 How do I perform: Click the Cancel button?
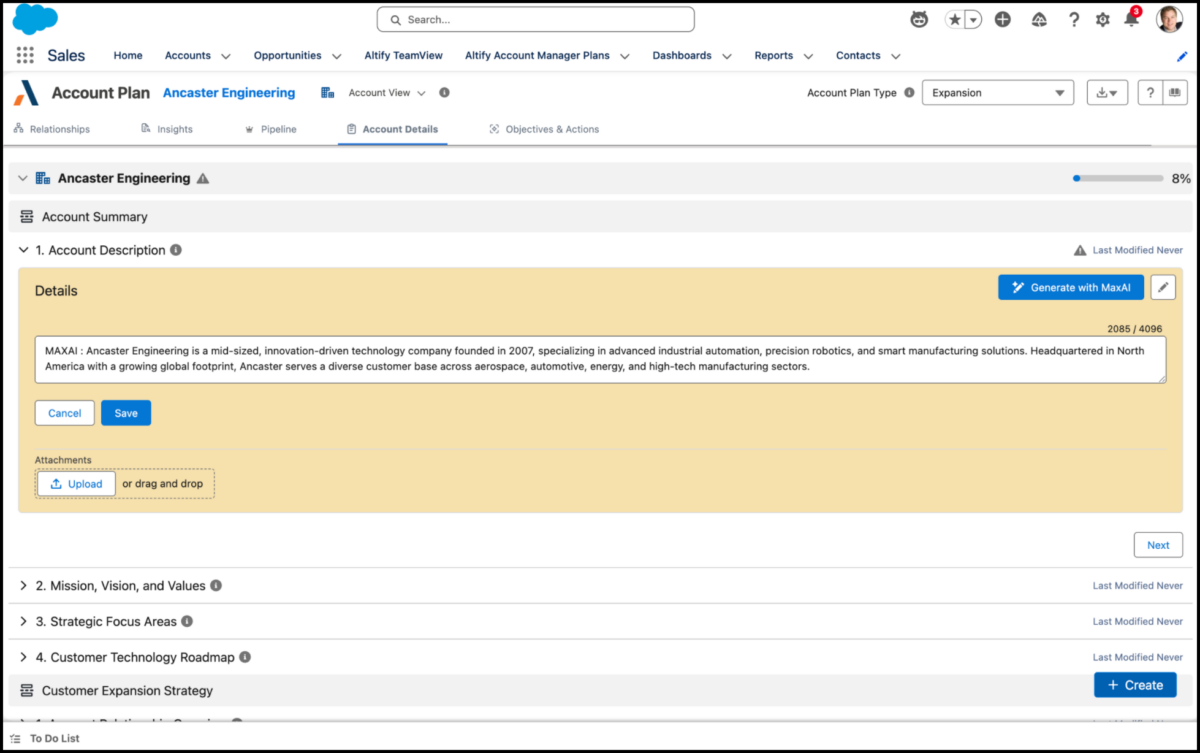(65, 413)
